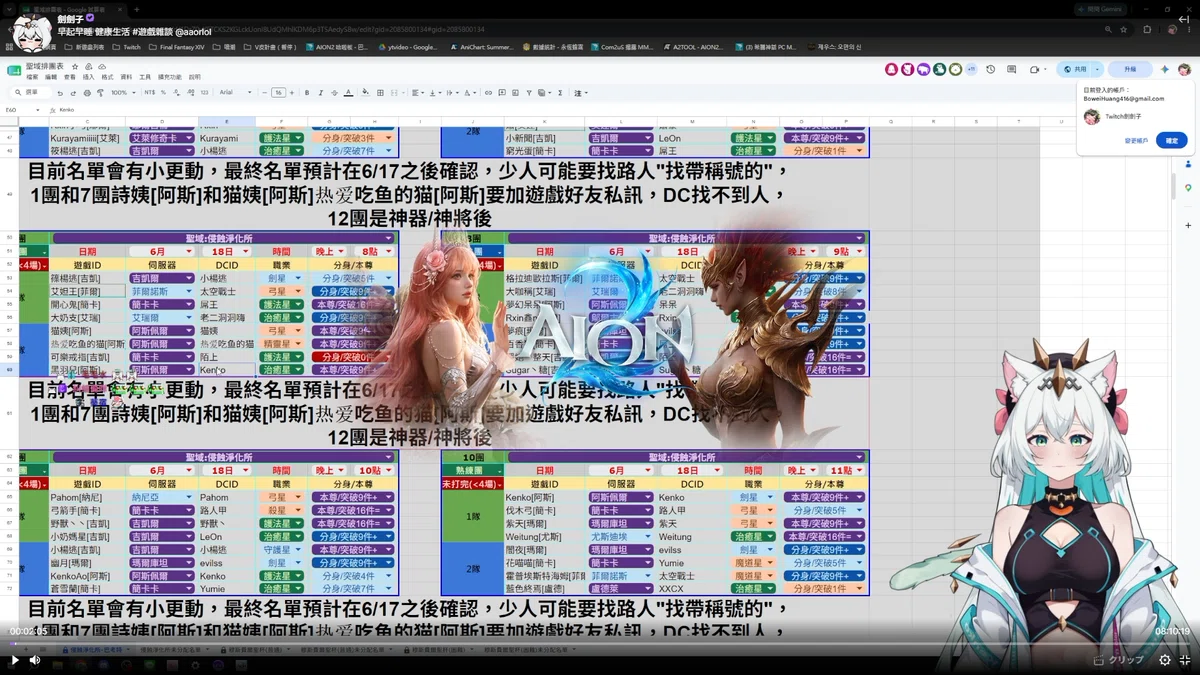This screenshot has width=1200, height=675.
Task: Open the 檔案 menu
Action: (x=32, y=77)
